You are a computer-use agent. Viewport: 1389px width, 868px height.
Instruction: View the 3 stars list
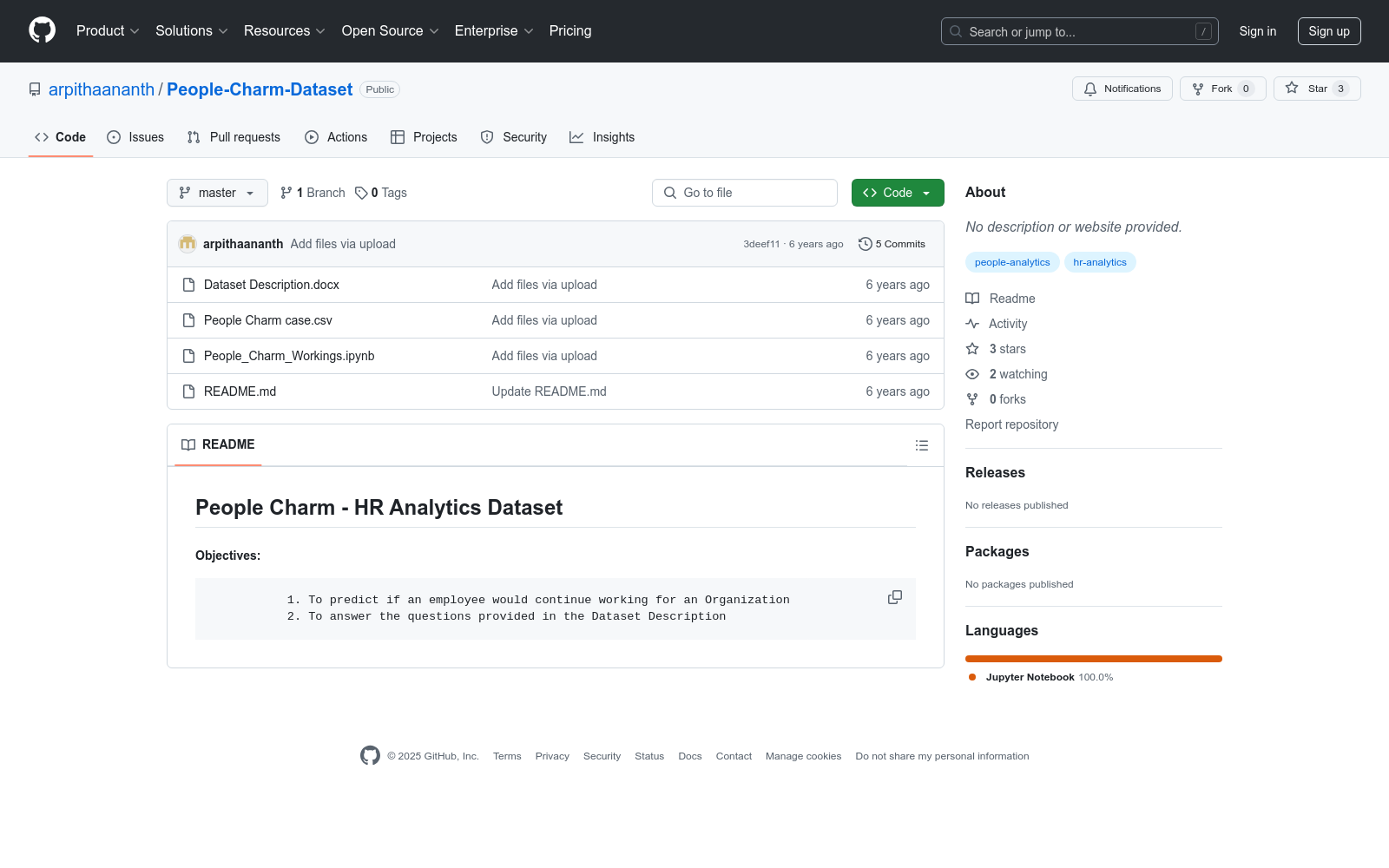coord(996,349)
